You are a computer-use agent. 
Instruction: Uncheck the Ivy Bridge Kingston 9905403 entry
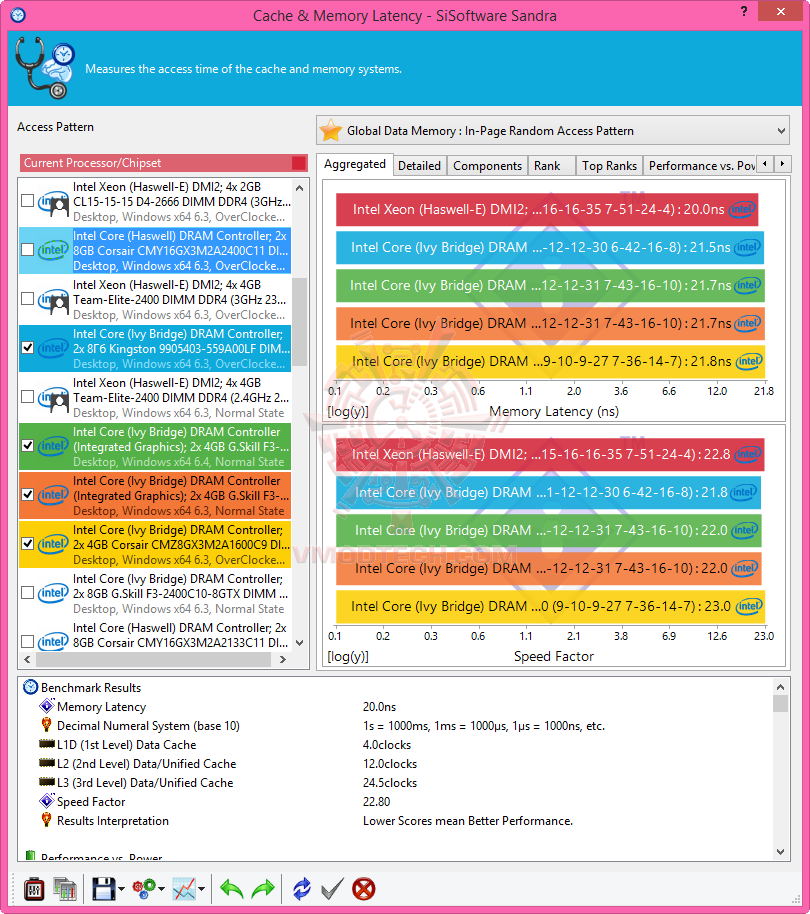pos(27,348)
